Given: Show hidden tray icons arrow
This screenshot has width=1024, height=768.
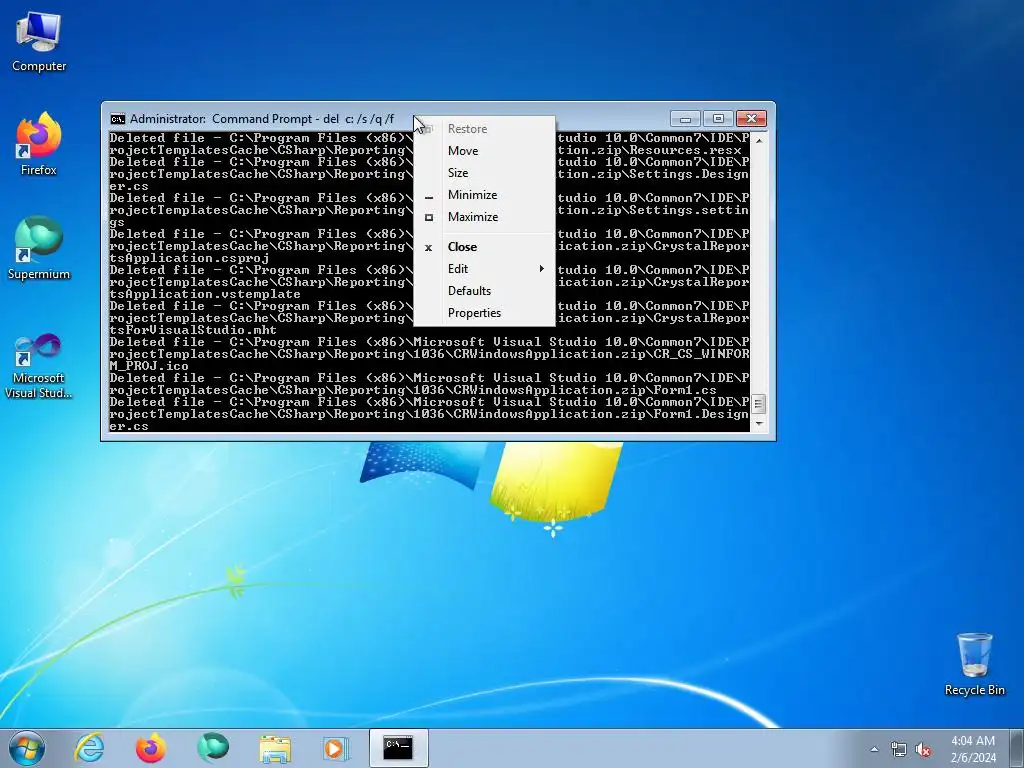Looking at the screenshot, I should click(x=874, y=749).
